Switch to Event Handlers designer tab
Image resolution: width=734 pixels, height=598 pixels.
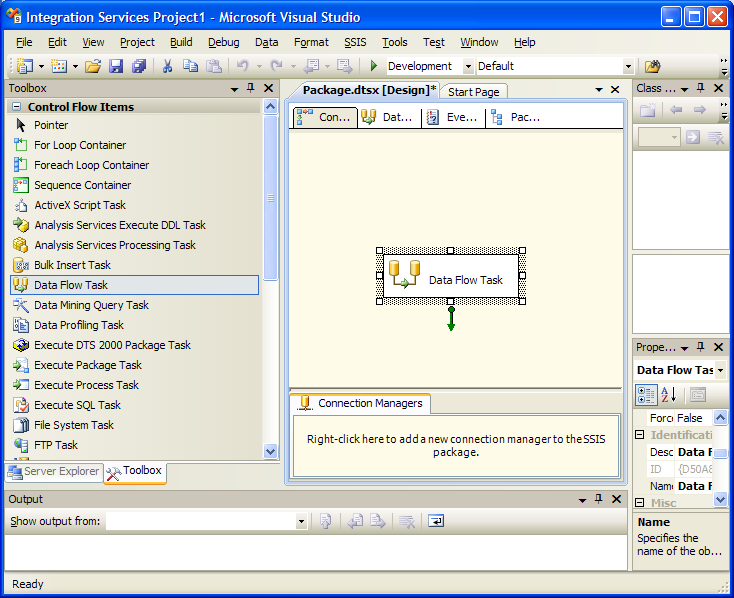(x=452, y=117)
